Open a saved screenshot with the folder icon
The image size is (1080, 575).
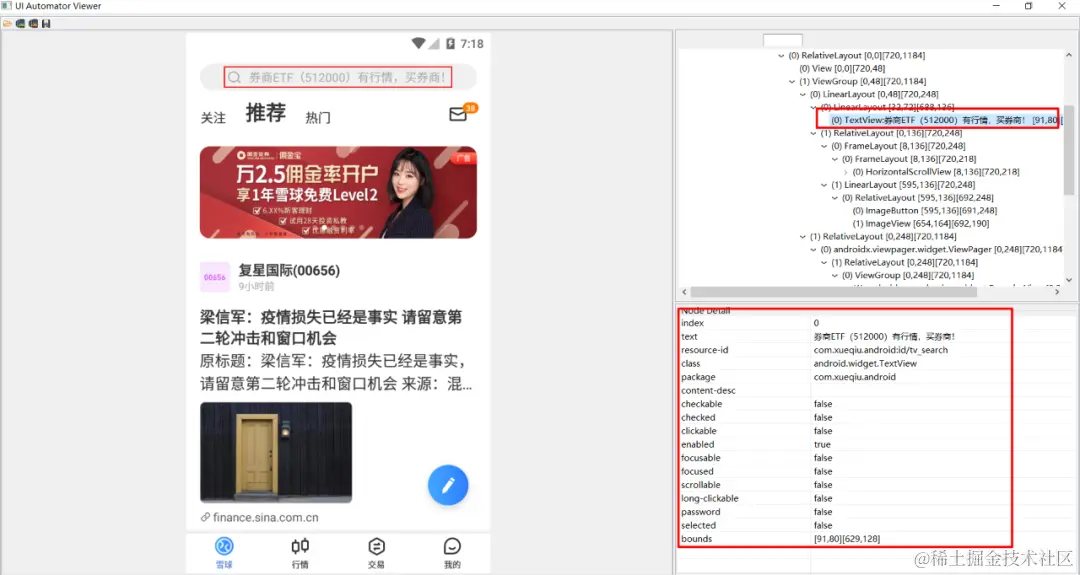(7, 23)
